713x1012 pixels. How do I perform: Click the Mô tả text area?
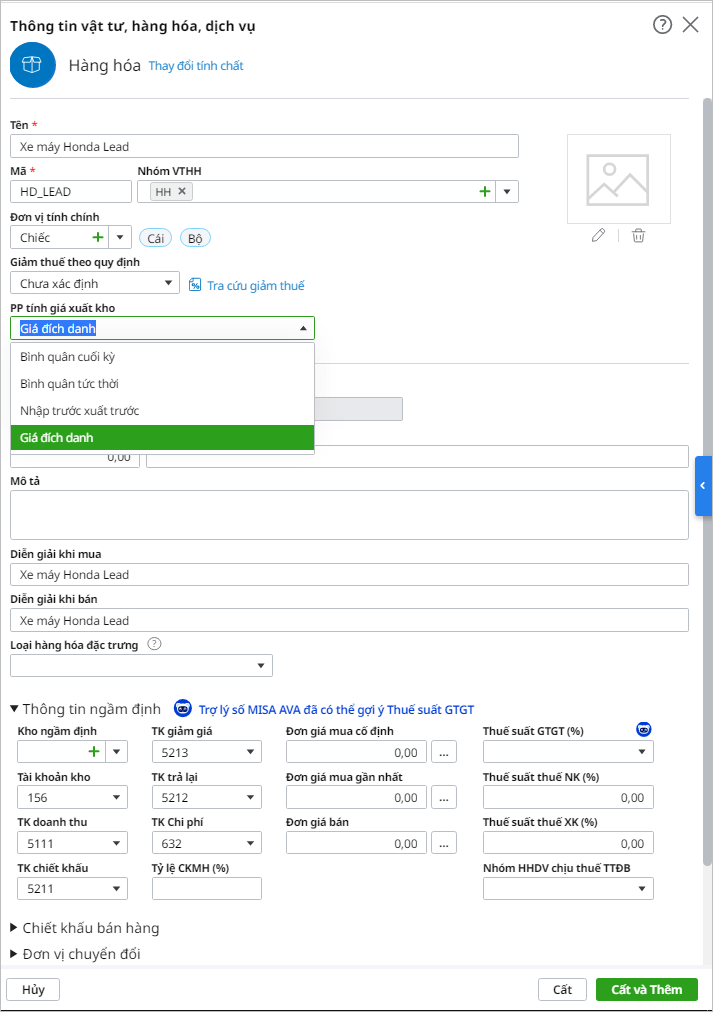(349, 515)
